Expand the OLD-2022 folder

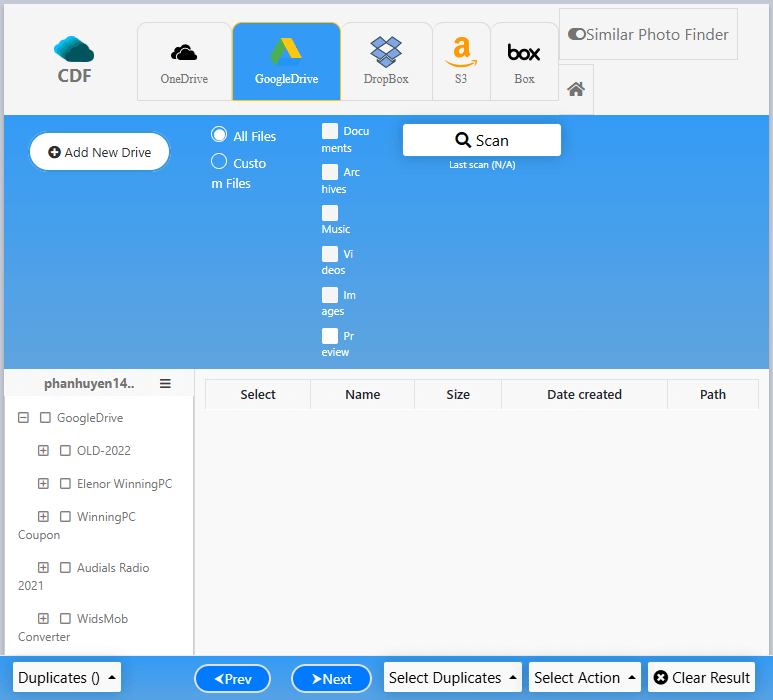coord(43,451)
